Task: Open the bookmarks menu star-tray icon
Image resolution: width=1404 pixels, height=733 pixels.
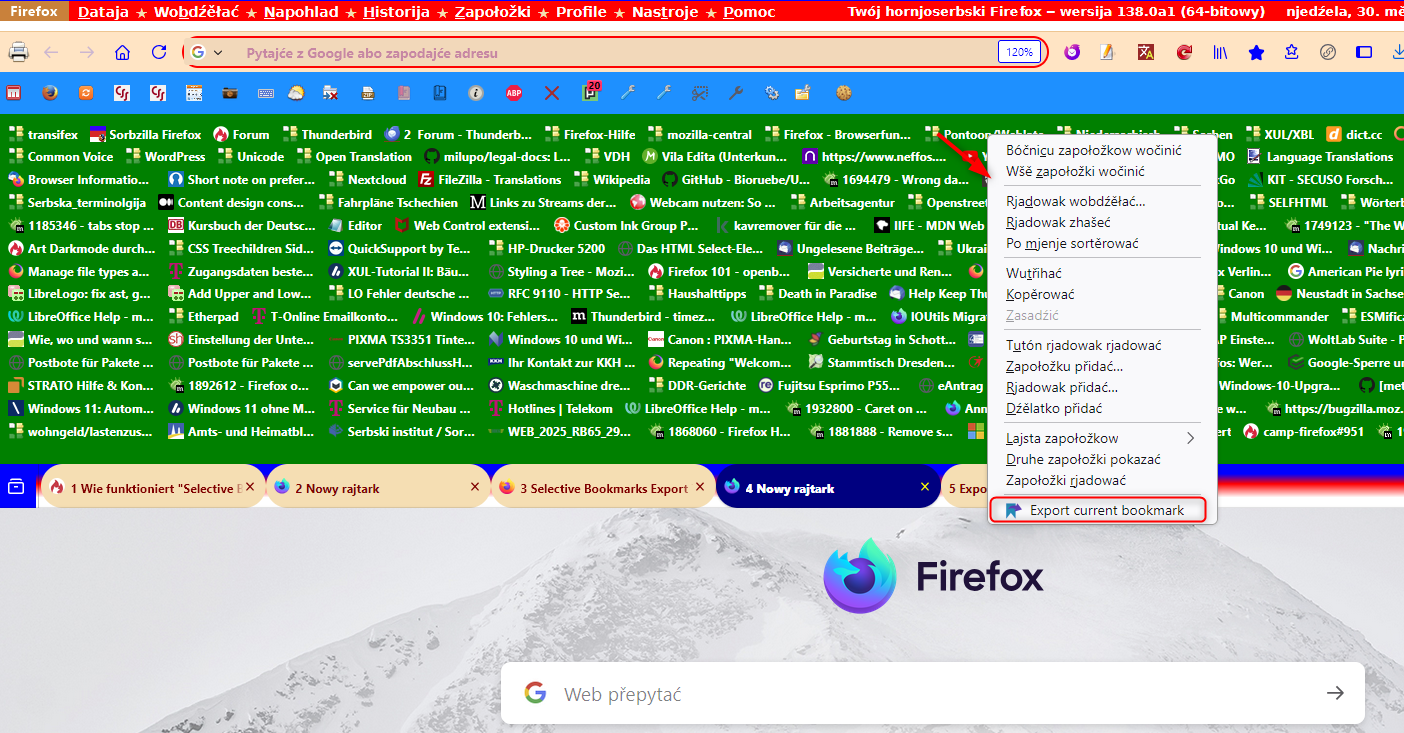Action: point(1292,52)
